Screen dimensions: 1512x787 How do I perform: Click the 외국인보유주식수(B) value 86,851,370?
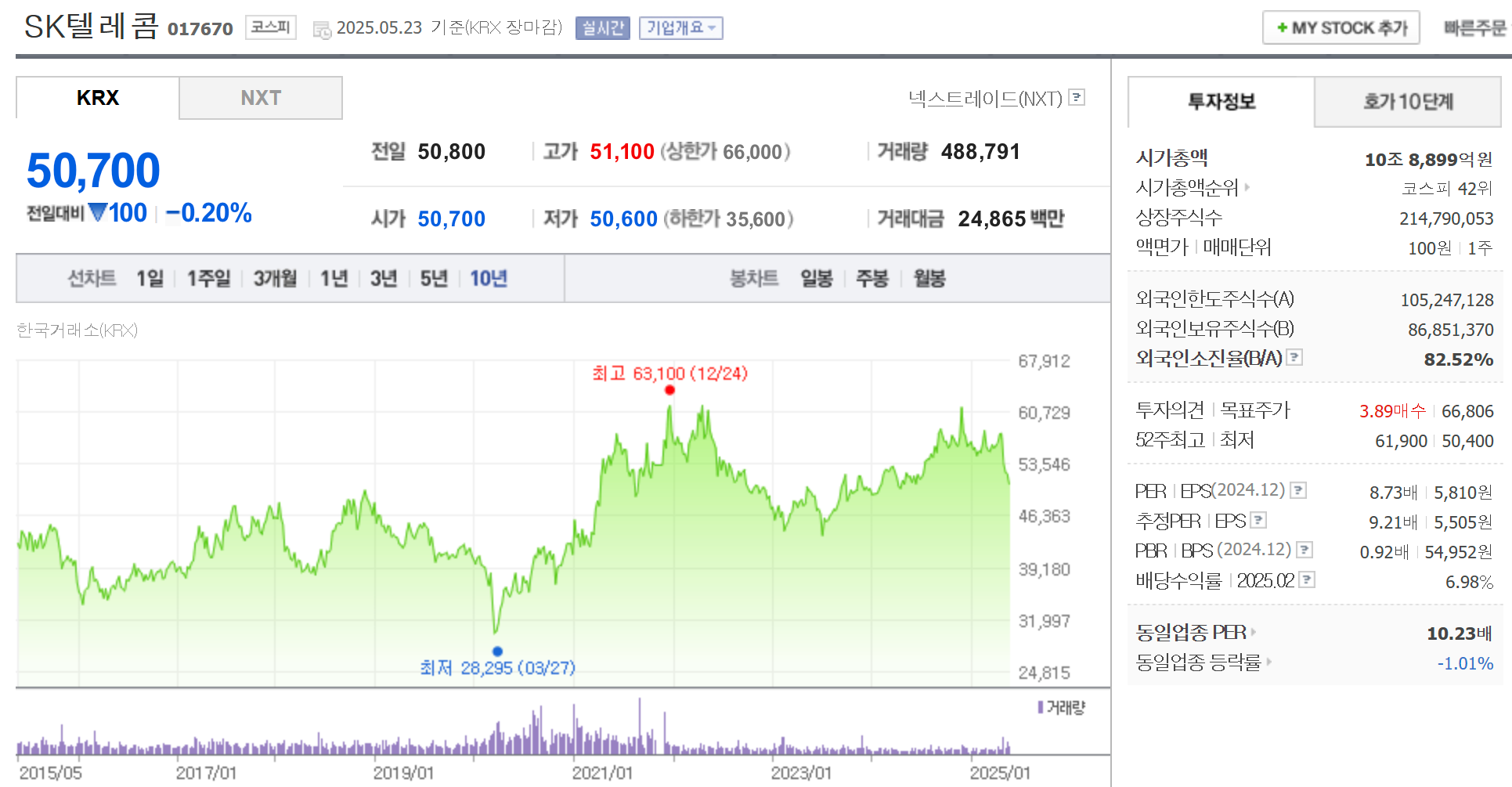[x=1451, y=330]
